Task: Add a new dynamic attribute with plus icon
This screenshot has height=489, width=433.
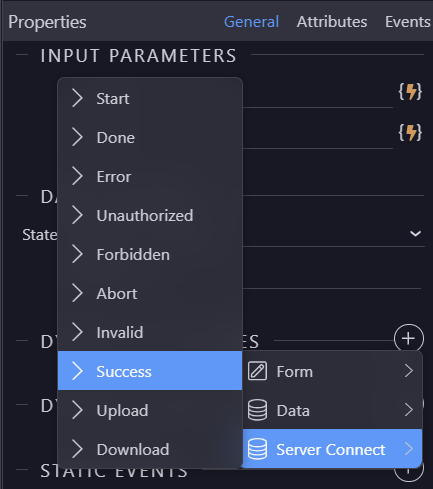Action: (409, 339)
